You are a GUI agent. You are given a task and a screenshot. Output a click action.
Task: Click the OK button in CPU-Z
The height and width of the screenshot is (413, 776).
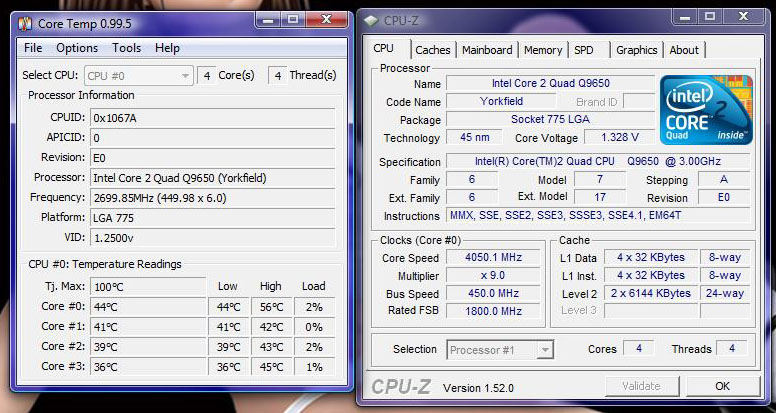723,386
